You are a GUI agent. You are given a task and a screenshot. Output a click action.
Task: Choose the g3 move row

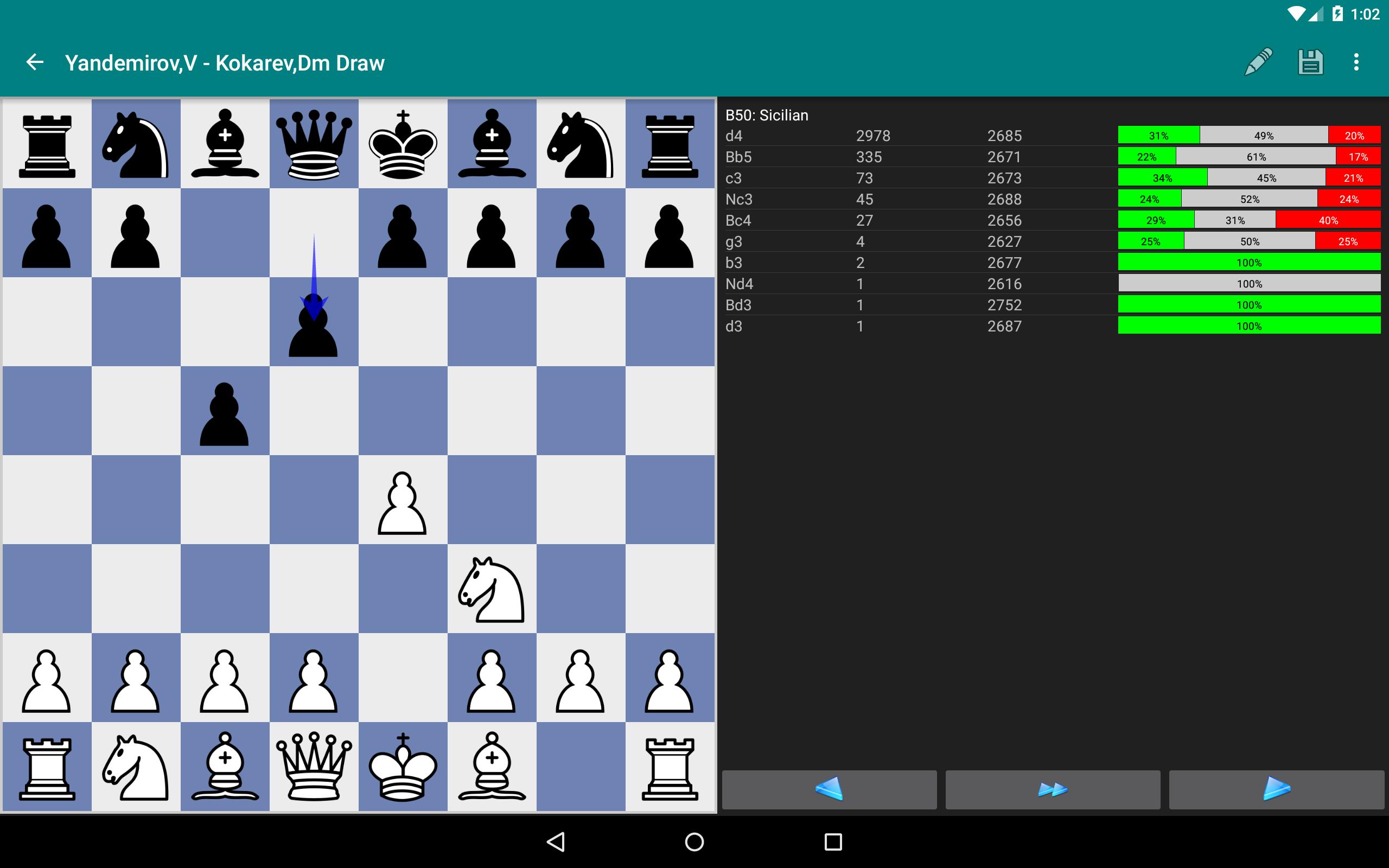[x=1053, y=242]
